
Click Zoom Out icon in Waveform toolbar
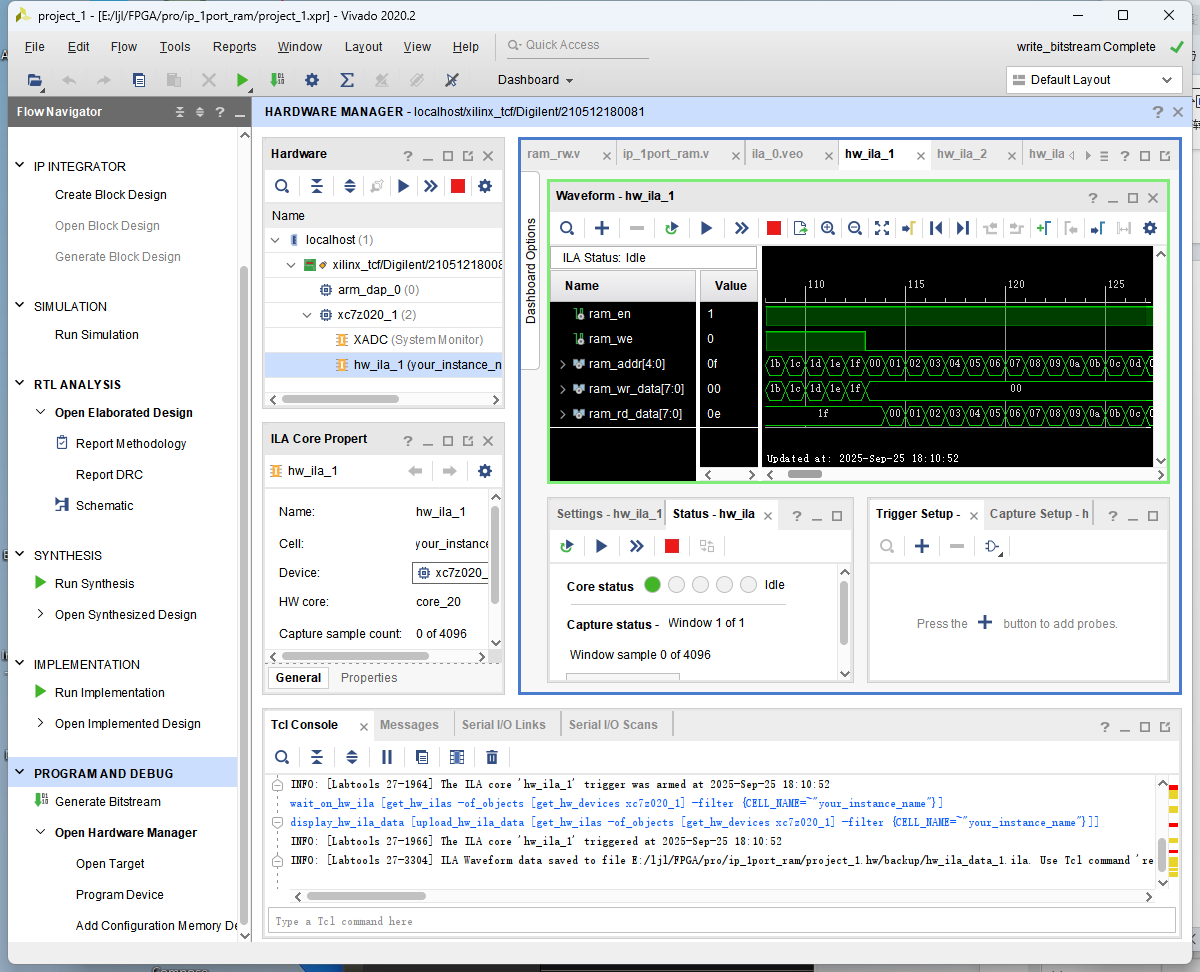pyautogui.click(x=855, y=228)
